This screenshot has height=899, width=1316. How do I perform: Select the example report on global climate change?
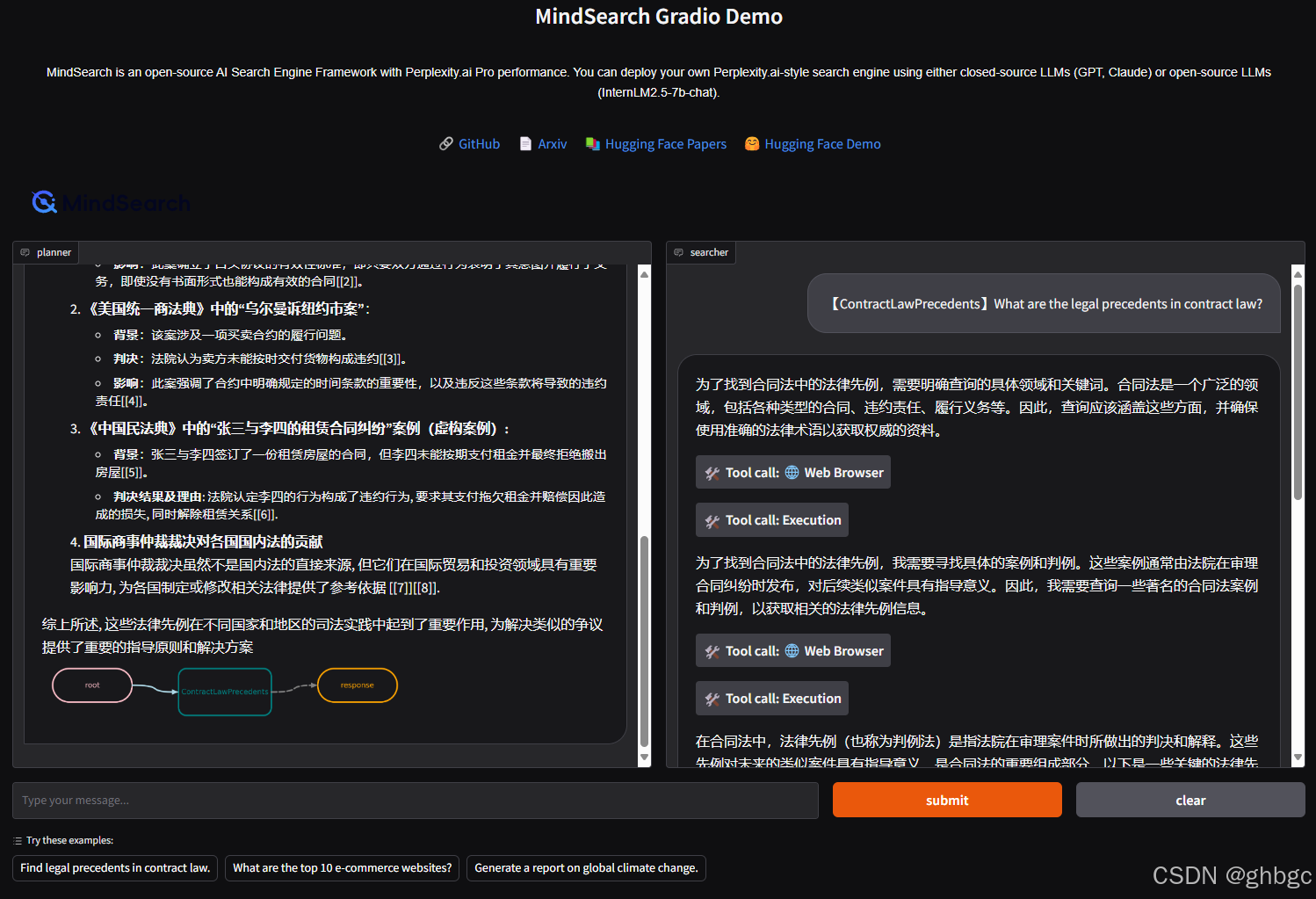click(x=586, y=868)
